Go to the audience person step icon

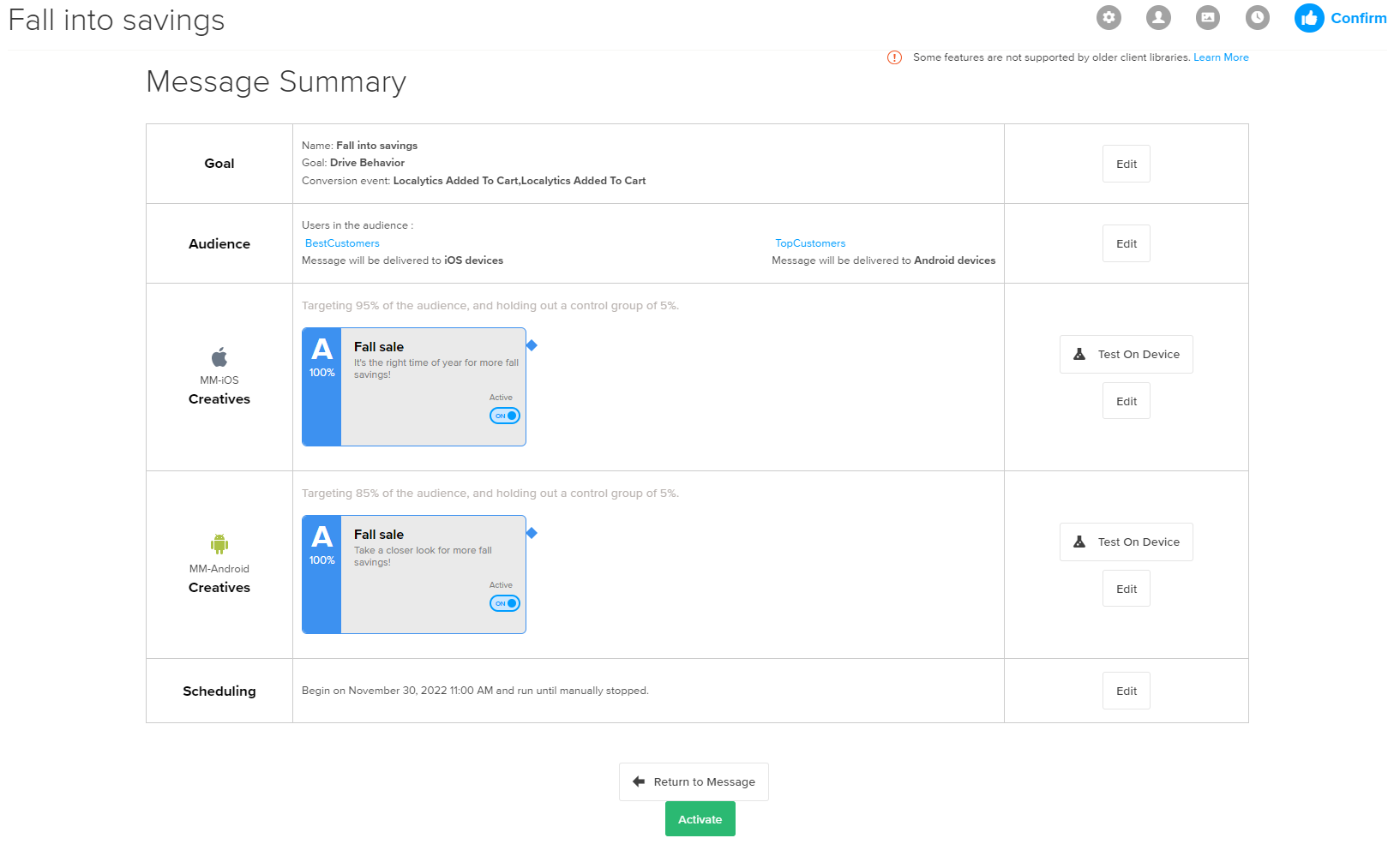tap(1158, 17)
